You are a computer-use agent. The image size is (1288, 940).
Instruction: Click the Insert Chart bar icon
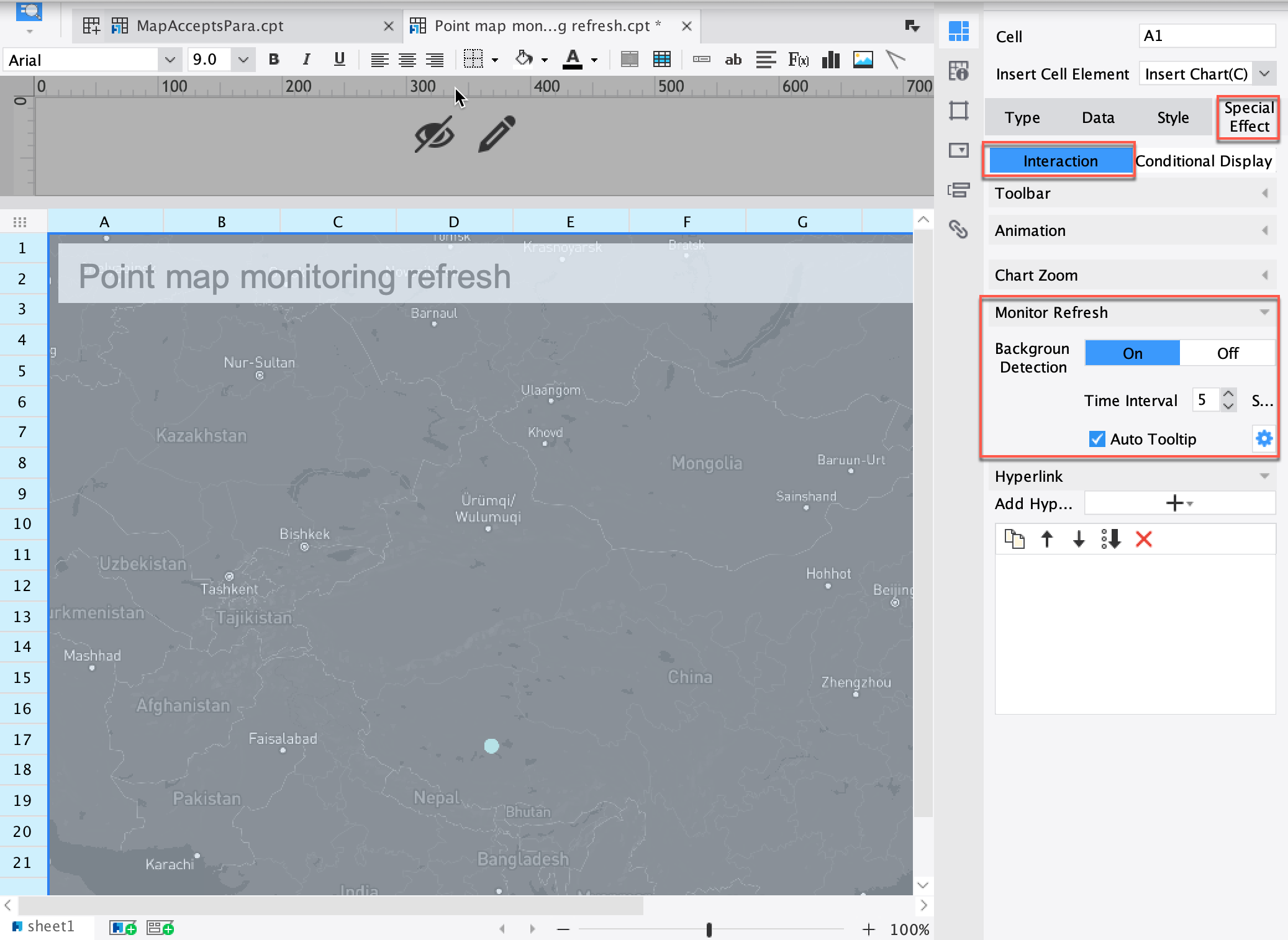click(x=830, y=60)
